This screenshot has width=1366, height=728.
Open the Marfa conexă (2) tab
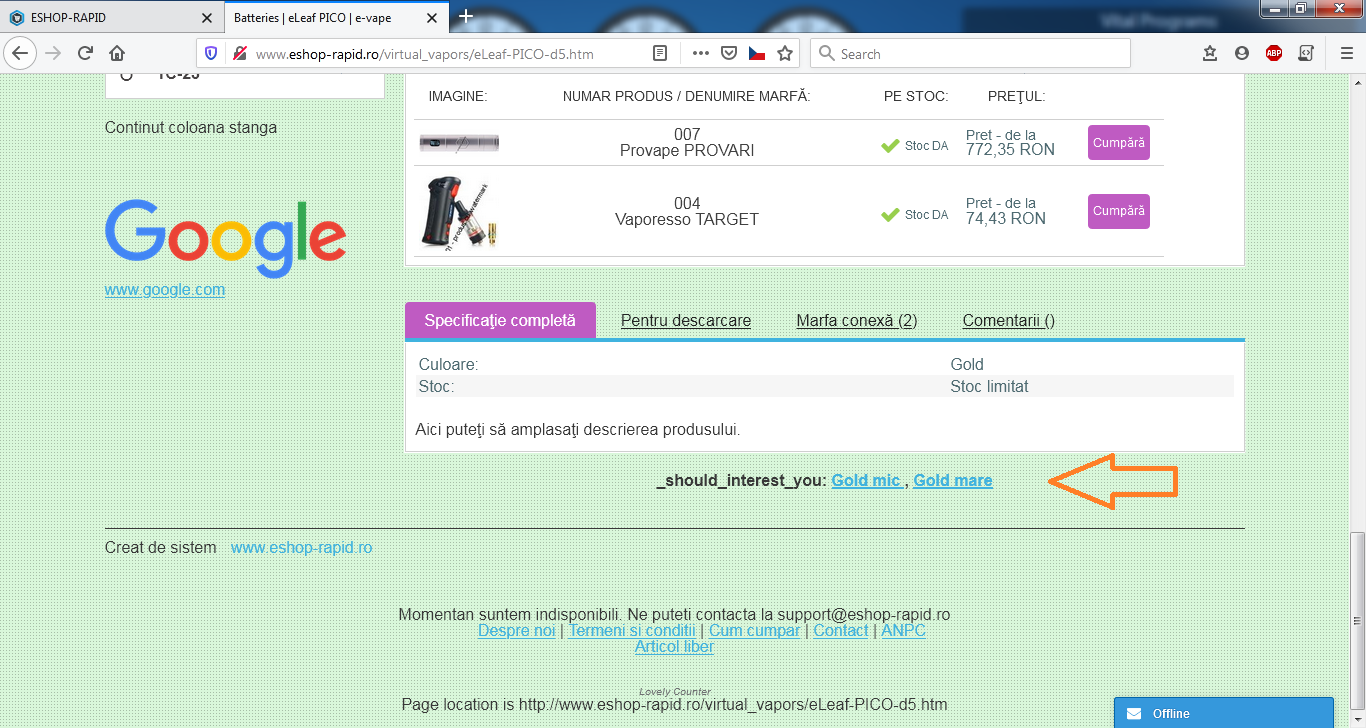click(x=857, y=321)
